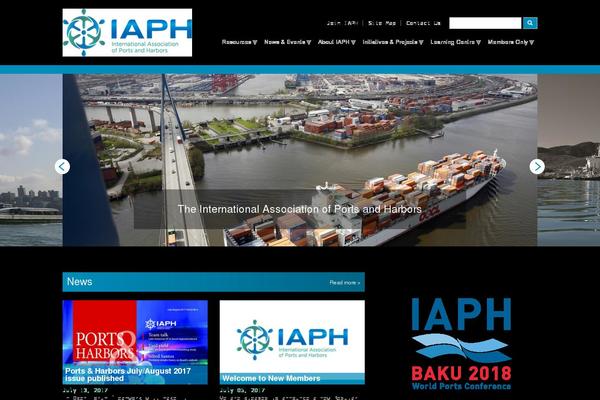This screenshot has width=600, height=400.
Task: Click the slide caption International Association of Ports and Harbors
Action: (x=300, y=209)
